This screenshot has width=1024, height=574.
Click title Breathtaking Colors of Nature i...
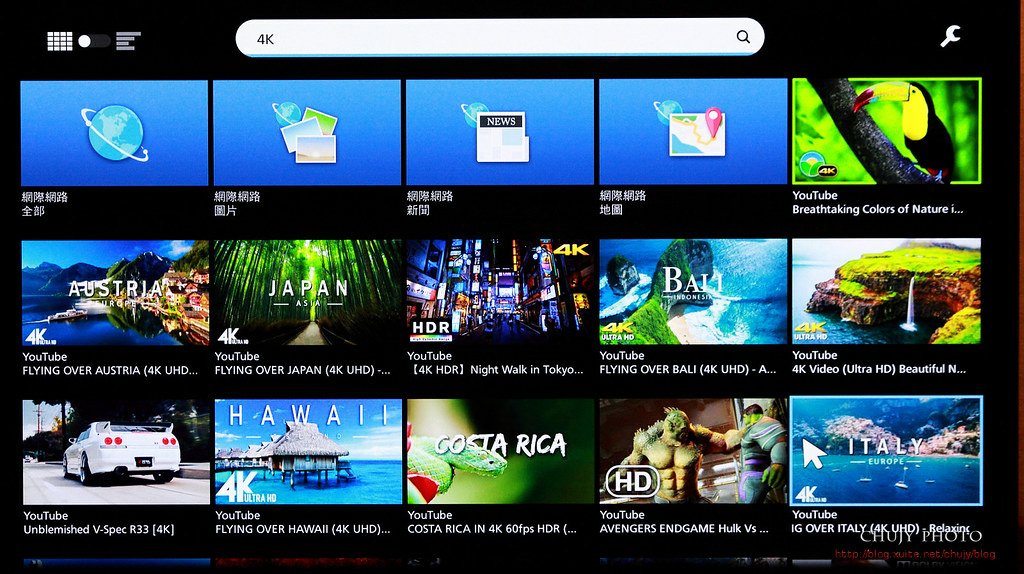(878, 210)
